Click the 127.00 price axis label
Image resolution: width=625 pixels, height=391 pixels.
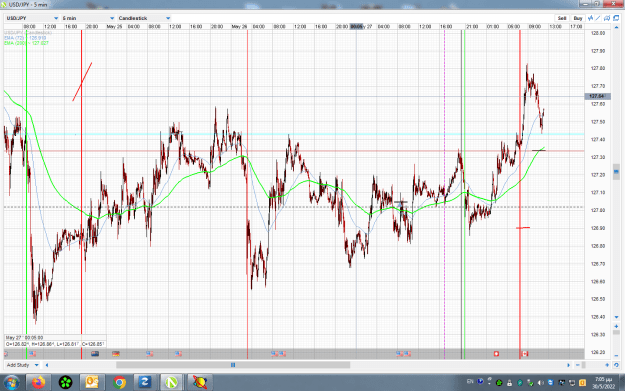click(x=598, y=210)
